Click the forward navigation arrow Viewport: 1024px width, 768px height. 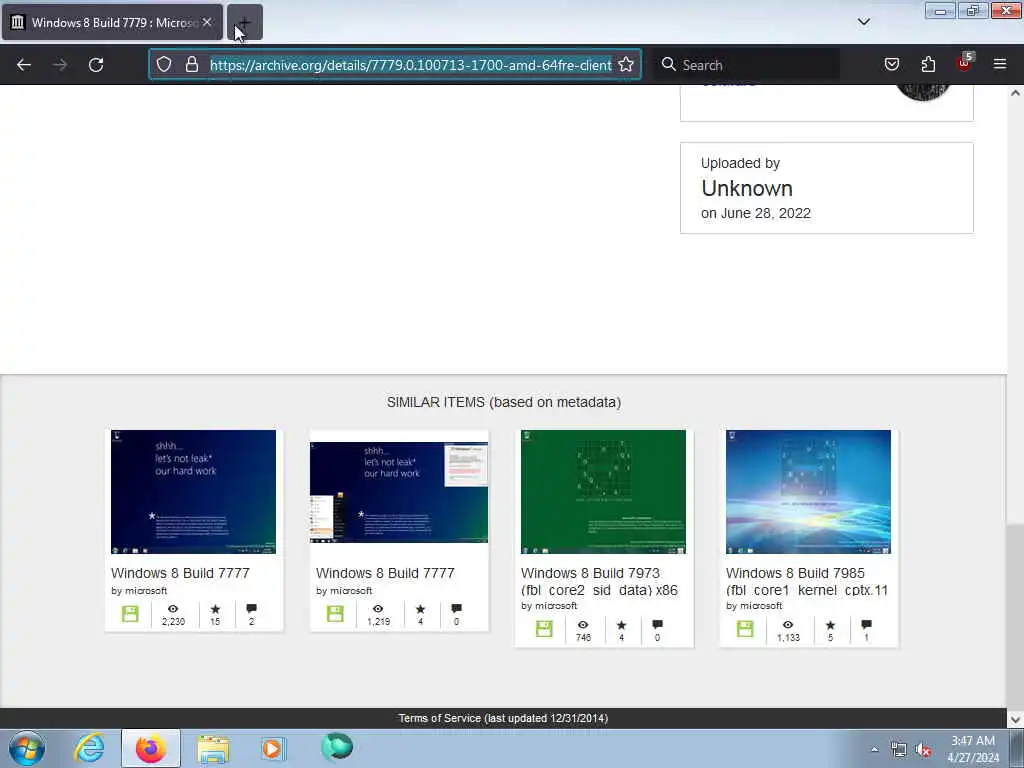click(59, 65)
